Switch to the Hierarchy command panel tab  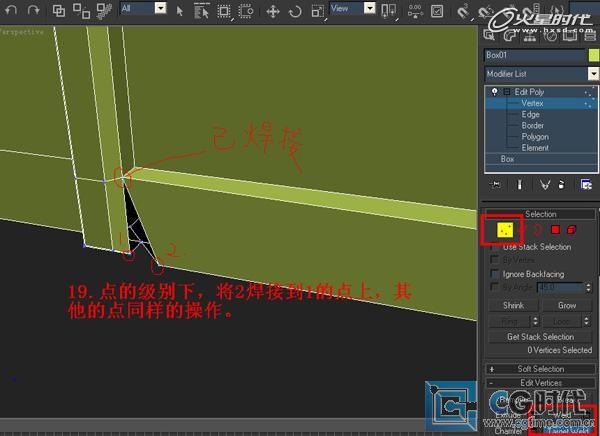529,36
